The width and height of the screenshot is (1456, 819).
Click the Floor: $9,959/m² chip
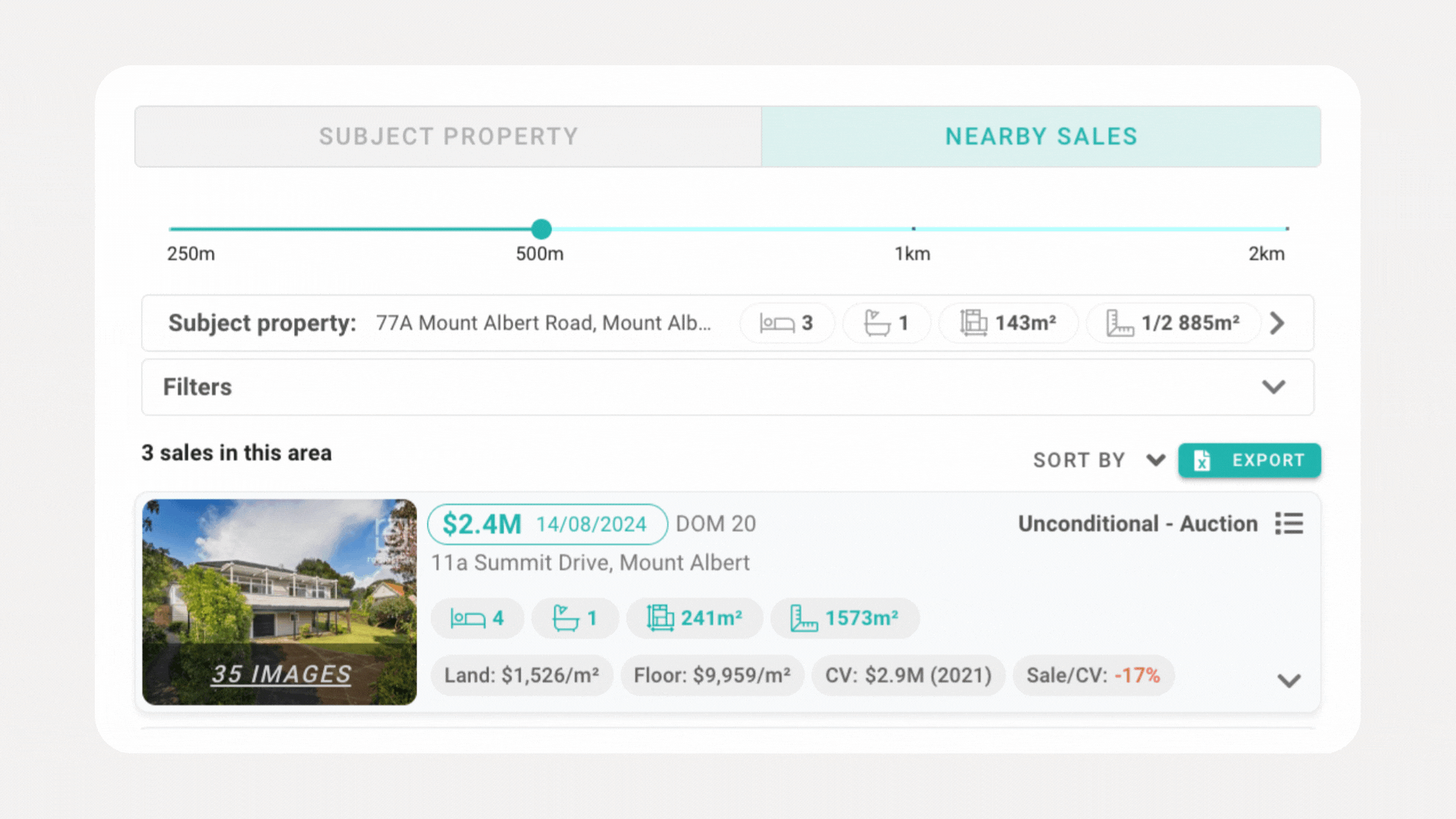click(x=712, y=675)
